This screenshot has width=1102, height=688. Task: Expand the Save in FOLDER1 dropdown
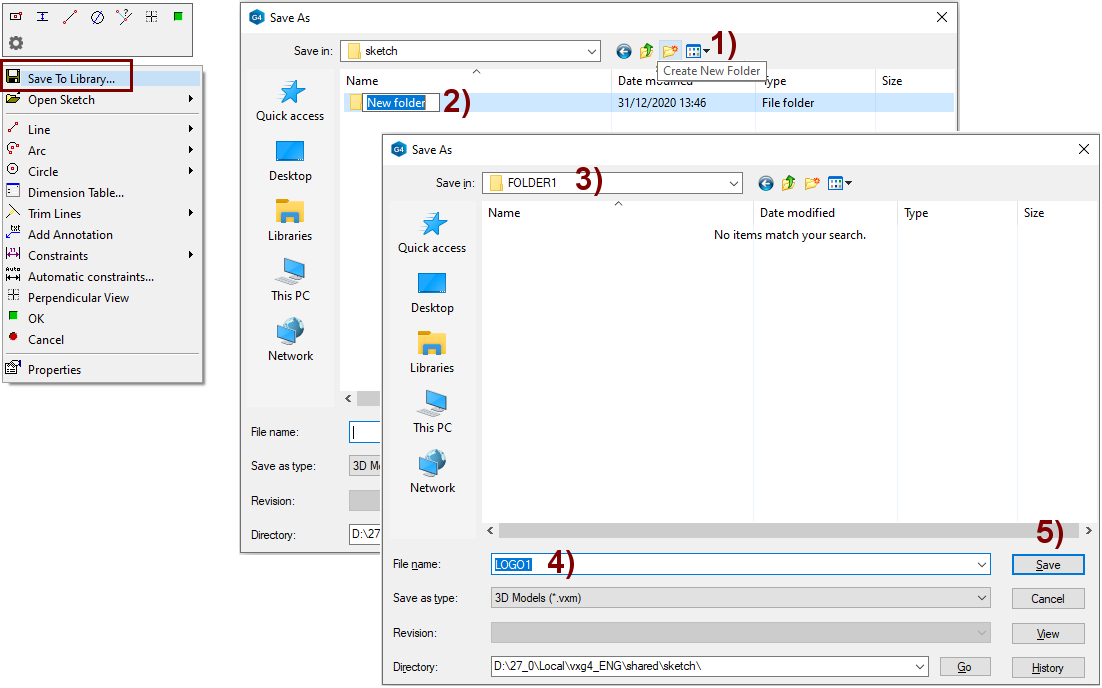[x=734, y=183]
